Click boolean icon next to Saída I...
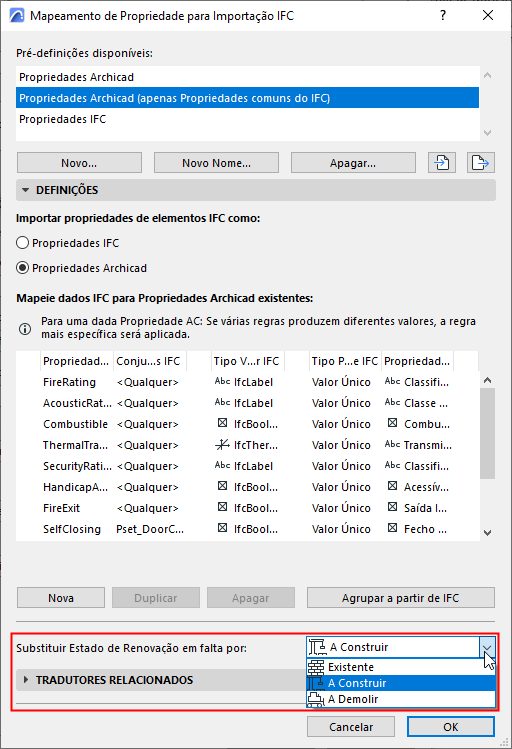512x749 pixels. pos(392,507)
